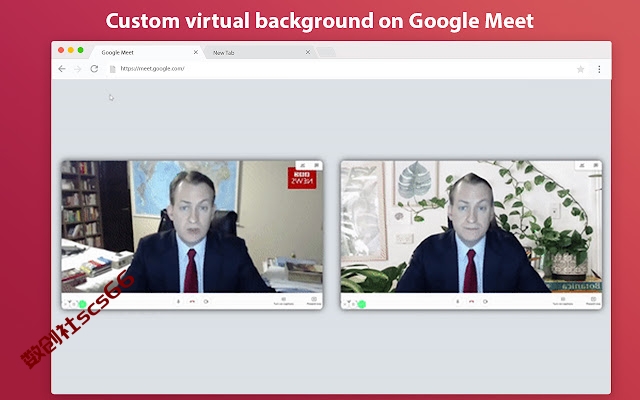Click the yellow minimize window button
The width and height of the screenshot is (640, 400).
pos(71,50)
